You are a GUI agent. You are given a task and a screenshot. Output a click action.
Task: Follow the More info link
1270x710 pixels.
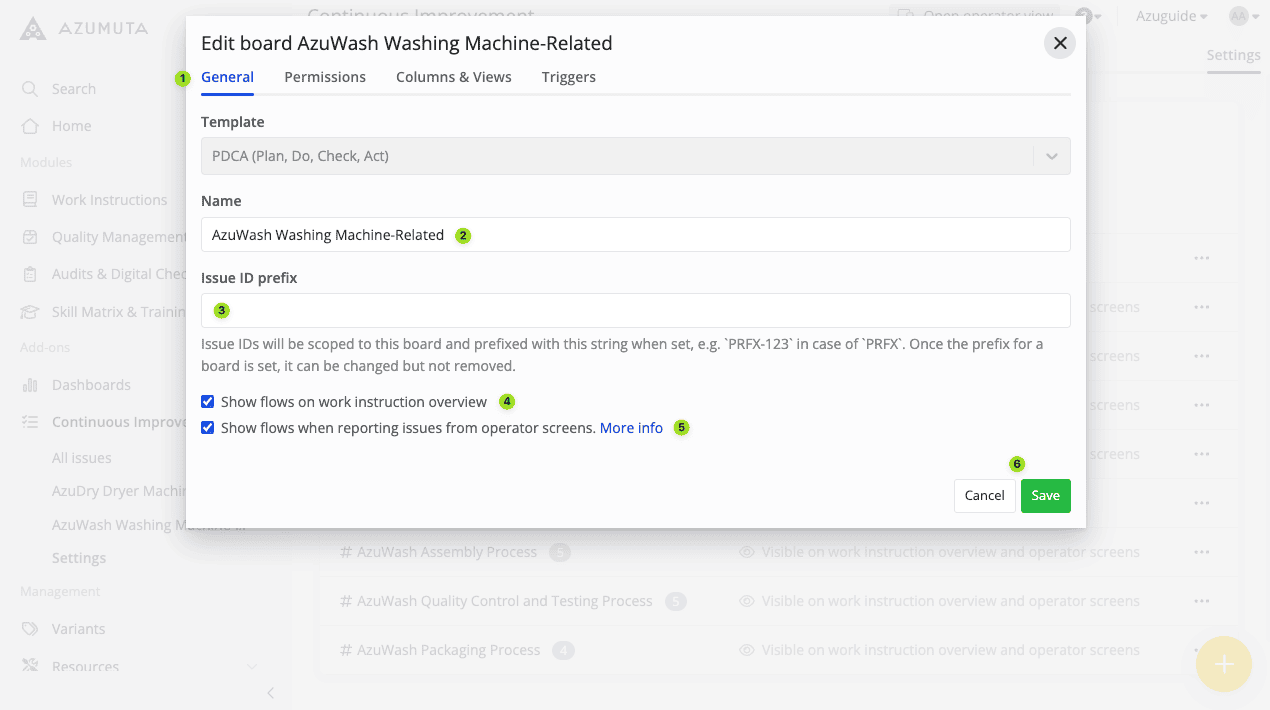coord(631,428)
